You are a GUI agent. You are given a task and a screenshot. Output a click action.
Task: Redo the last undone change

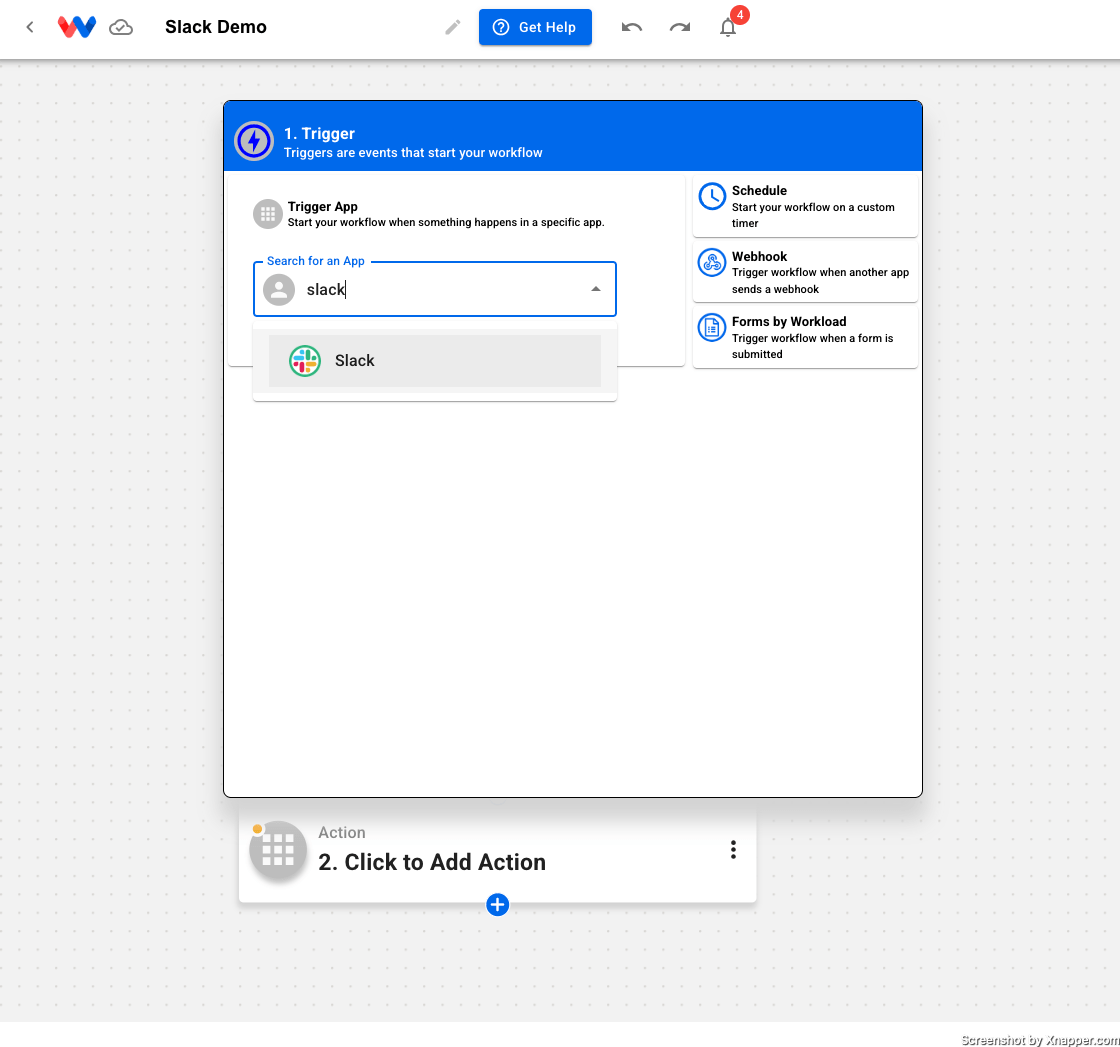point(680,27)
